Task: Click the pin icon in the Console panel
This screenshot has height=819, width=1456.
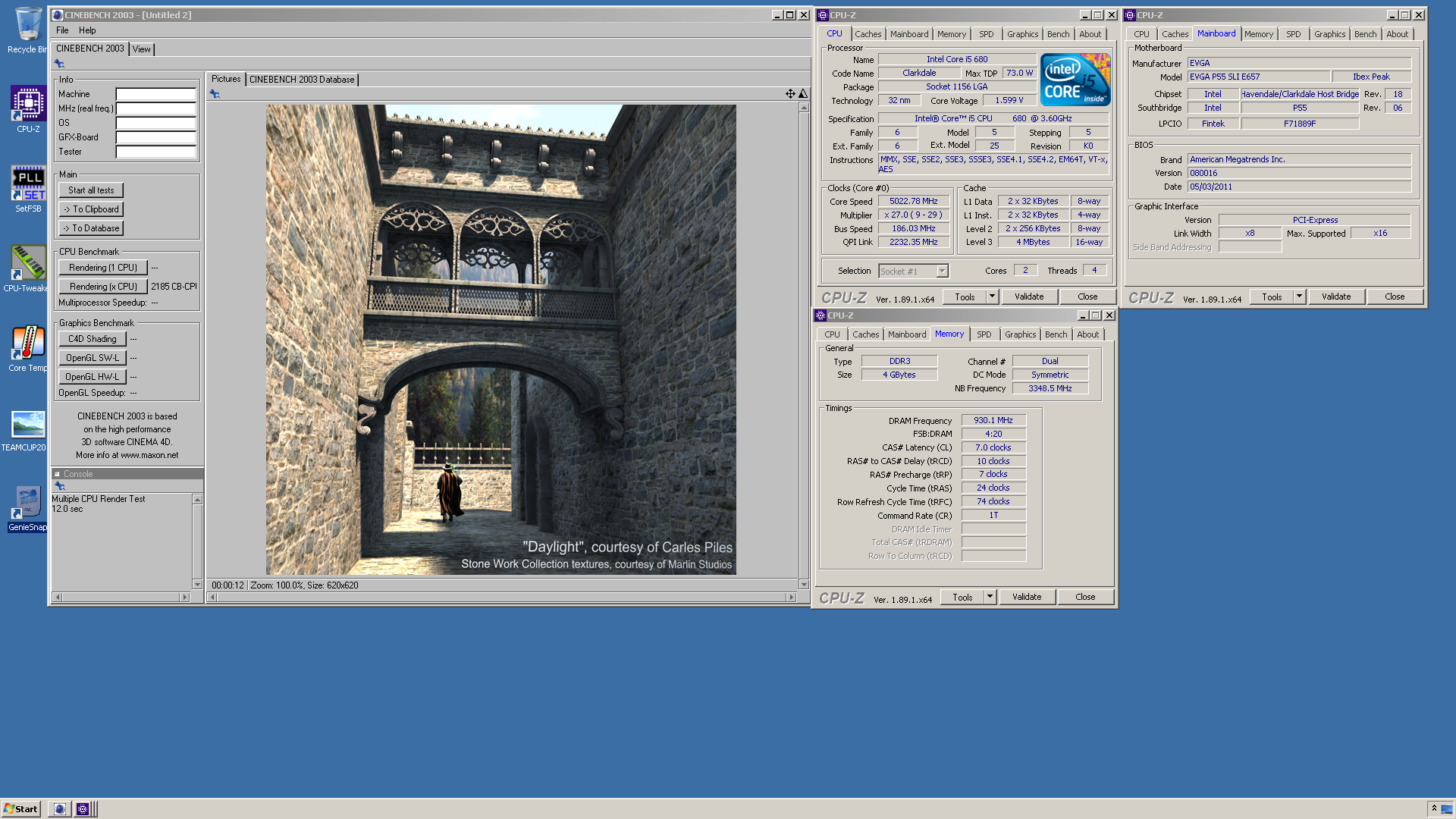Action: tap(60, 486)
